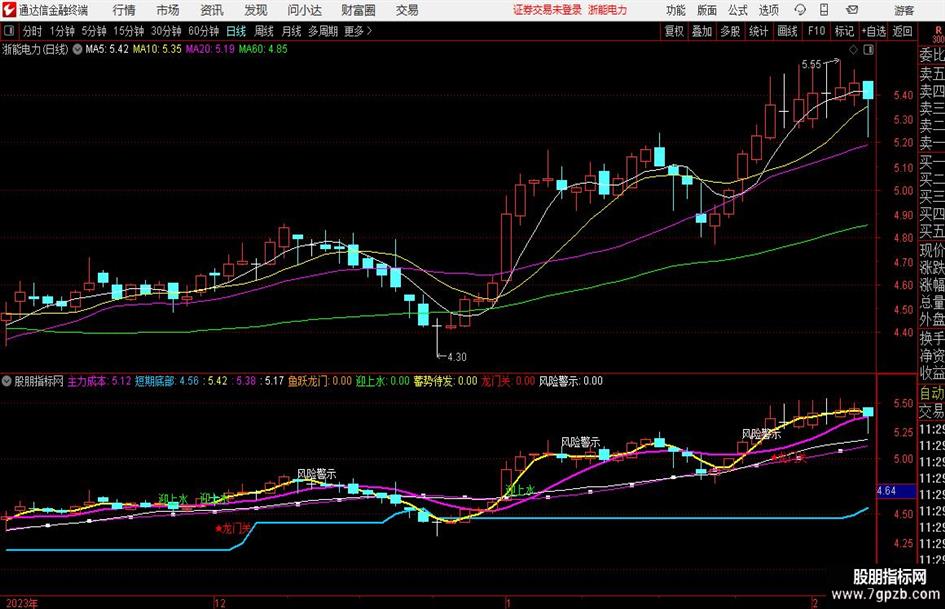Add stock with +自选 button
This screenshot has height=609, width=945.
pos(873,31)
